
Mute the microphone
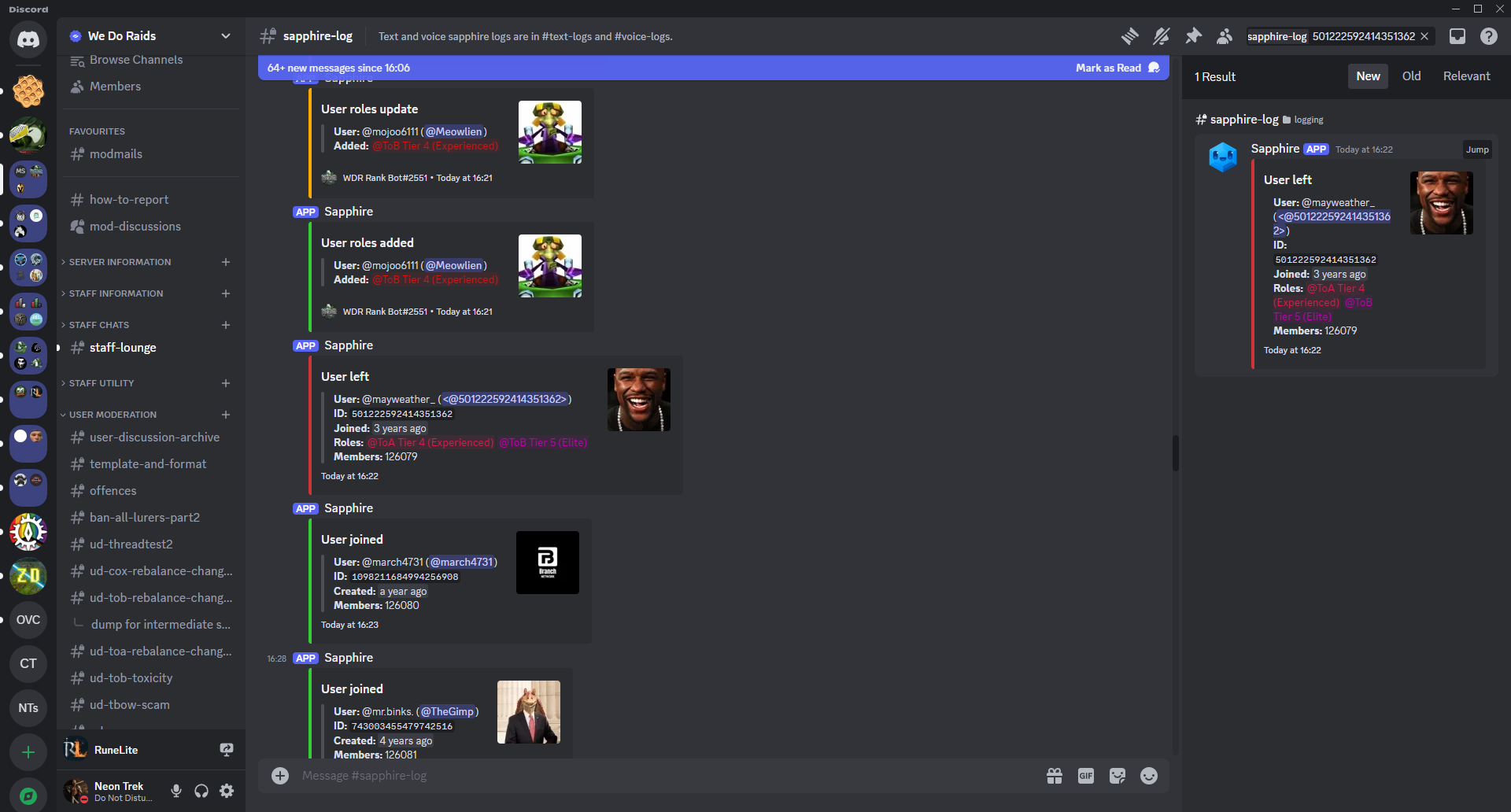pyautogui.click(x=176, y=791)
